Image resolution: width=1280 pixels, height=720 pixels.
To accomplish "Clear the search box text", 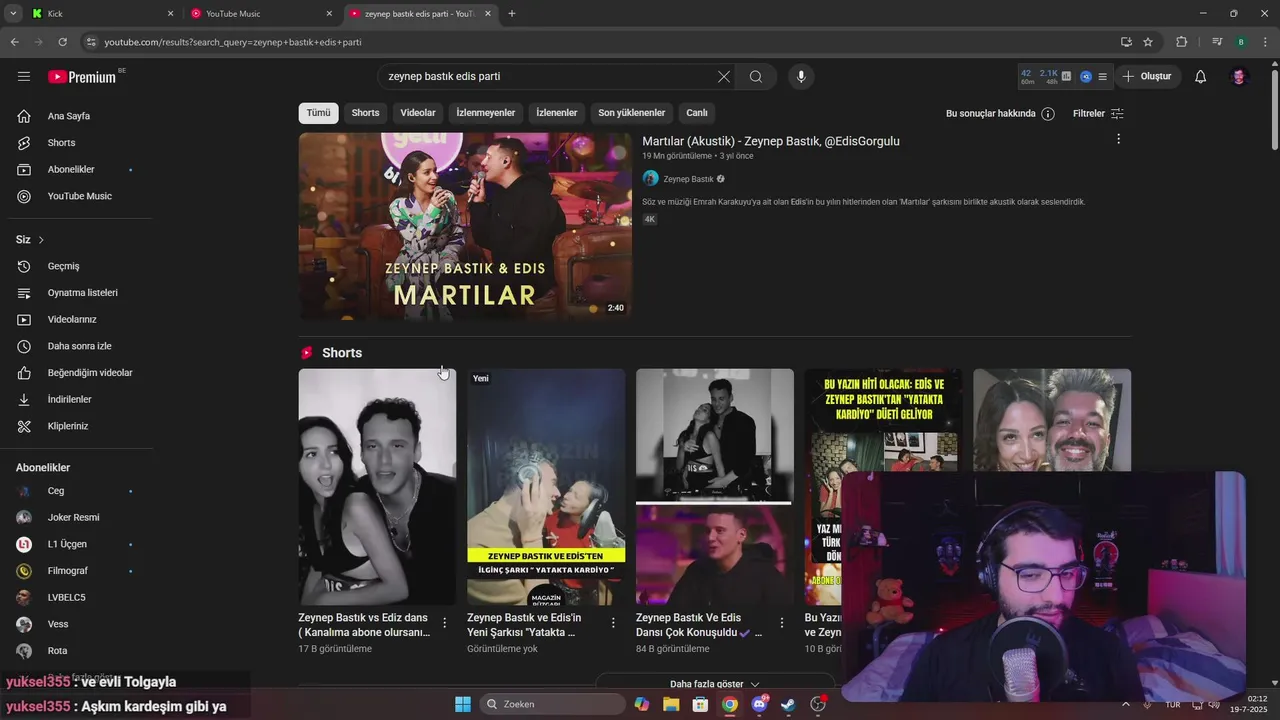I will coord(724,77).
